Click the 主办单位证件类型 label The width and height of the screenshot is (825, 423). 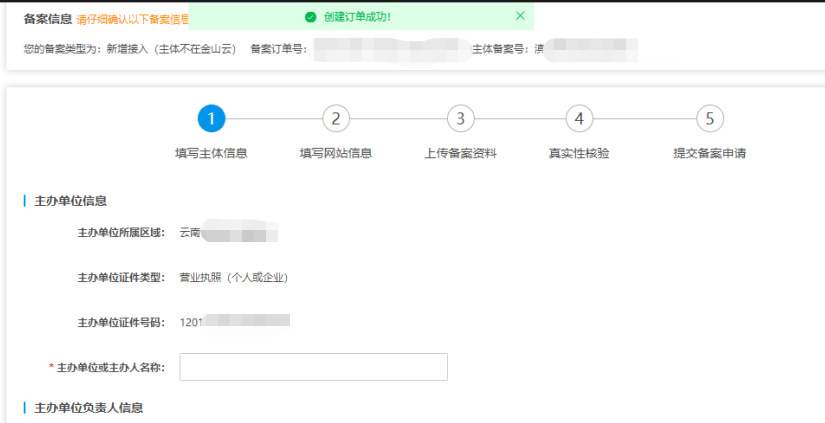[x=121, y=277]
